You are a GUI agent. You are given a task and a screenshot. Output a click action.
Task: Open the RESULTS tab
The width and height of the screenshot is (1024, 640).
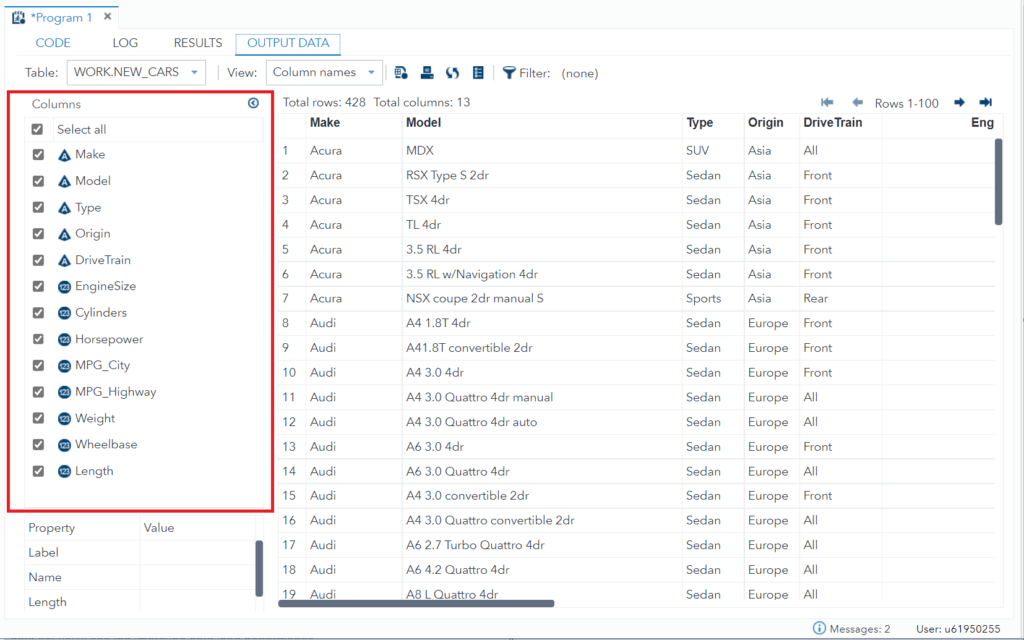click(x=197, y=43)
